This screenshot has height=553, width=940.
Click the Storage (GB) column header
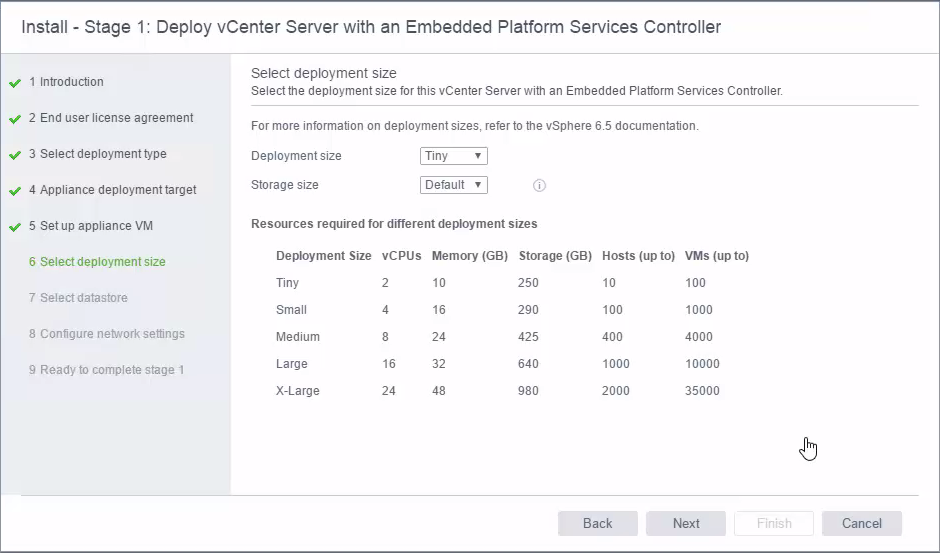coord(555,256)
